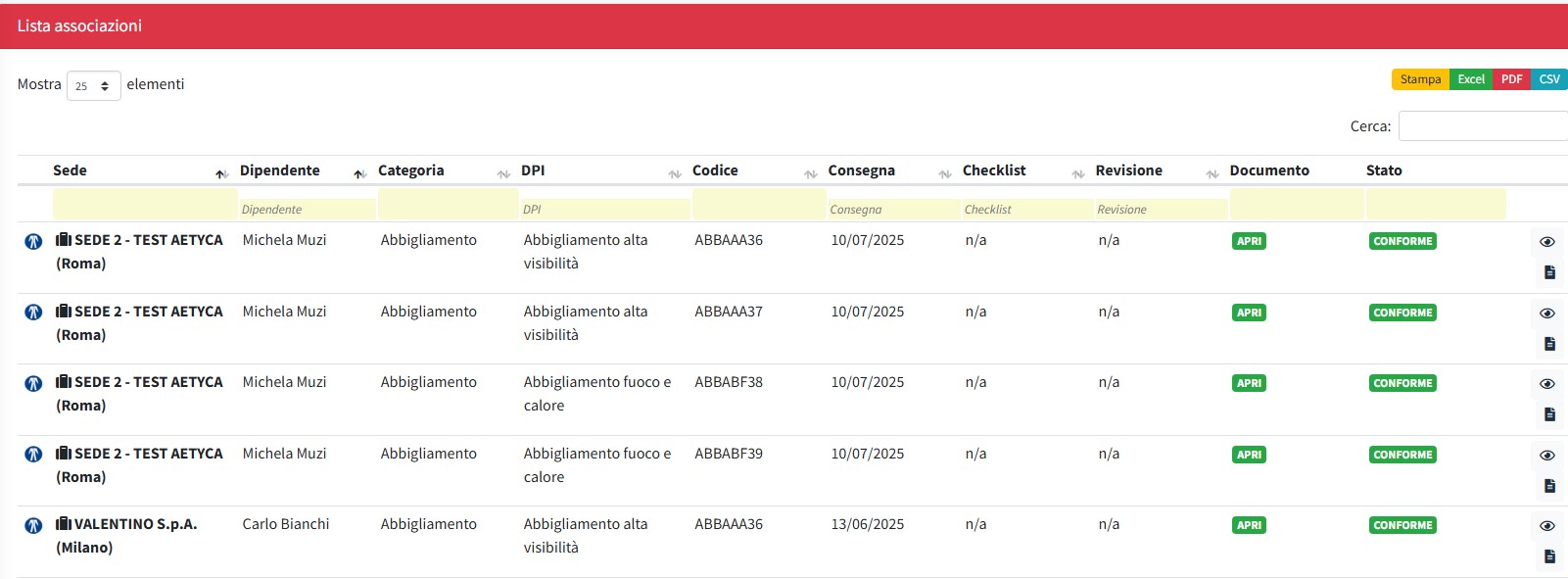The height and width of the screenshot is (579, 1568).
Task: Click blue round icon in ABBABF39 row
Action: [x=33, y=455]
